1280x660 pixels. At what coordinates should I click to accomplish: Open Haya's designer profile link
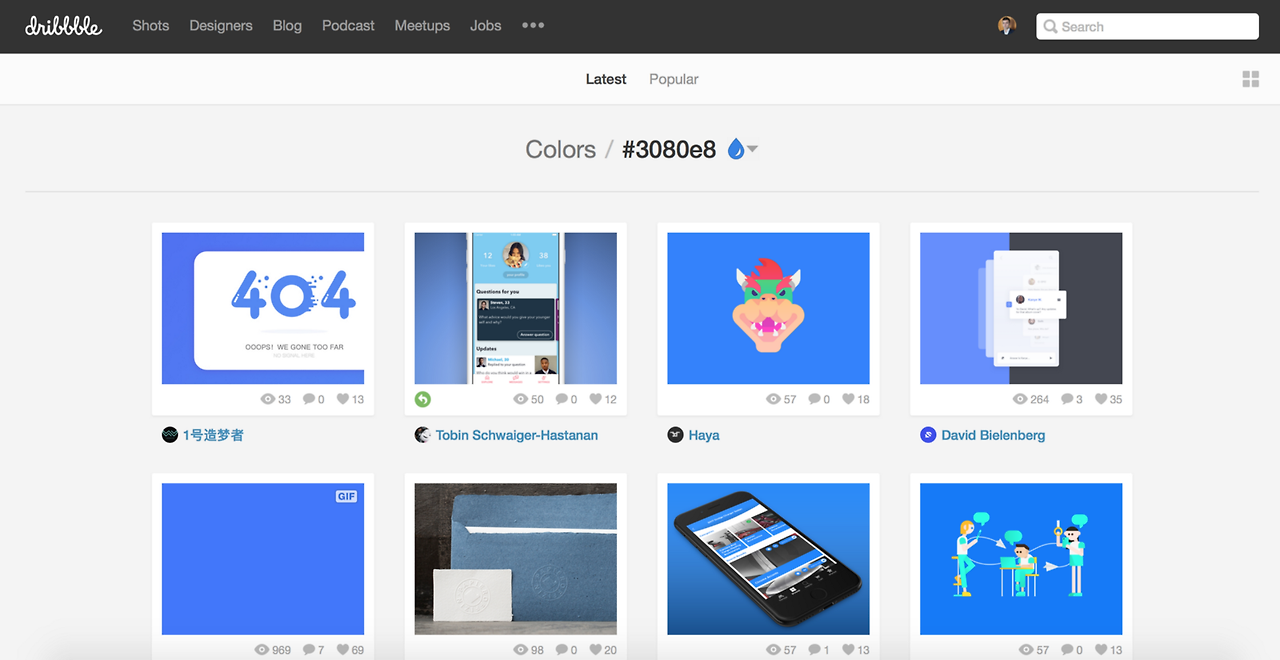(704, 435)
